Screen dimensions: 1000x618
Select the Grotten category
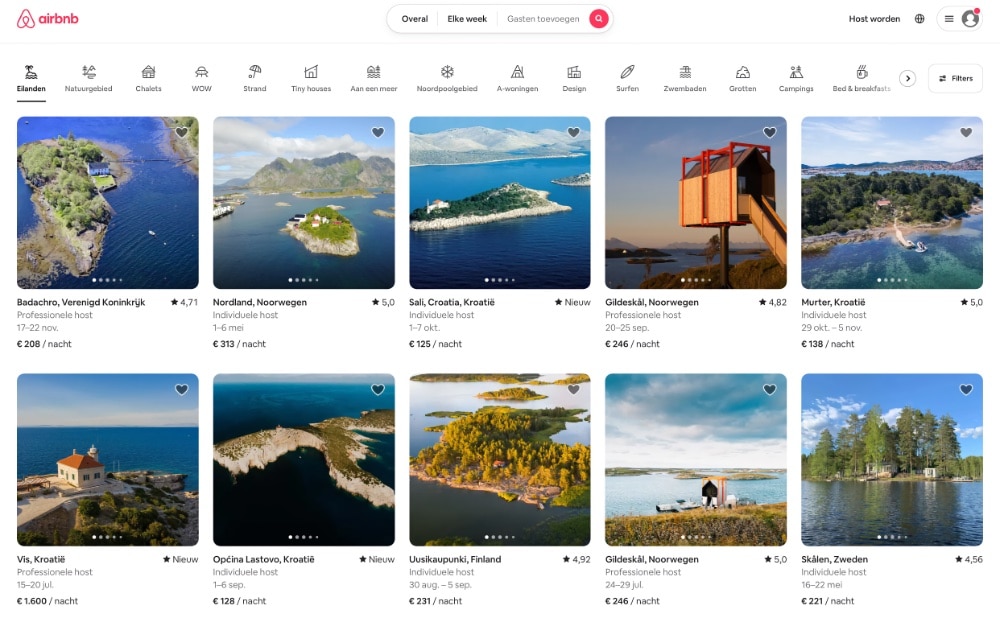(742, 78)
